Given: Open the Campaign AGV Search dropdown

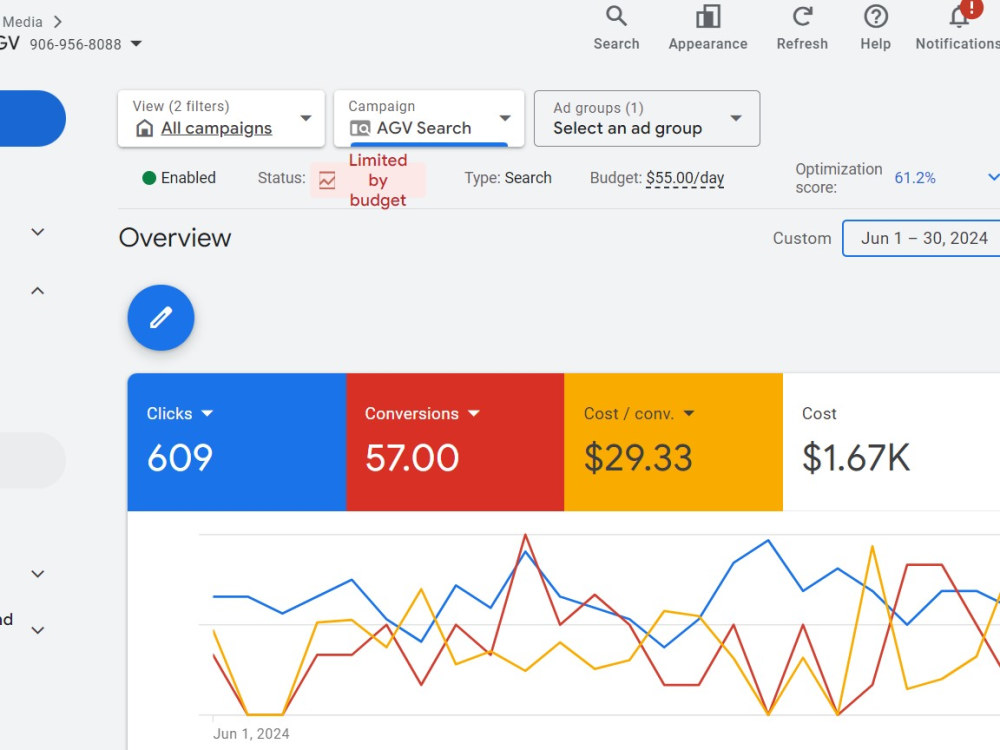Looking at the screenshot, I should point(429,119).
